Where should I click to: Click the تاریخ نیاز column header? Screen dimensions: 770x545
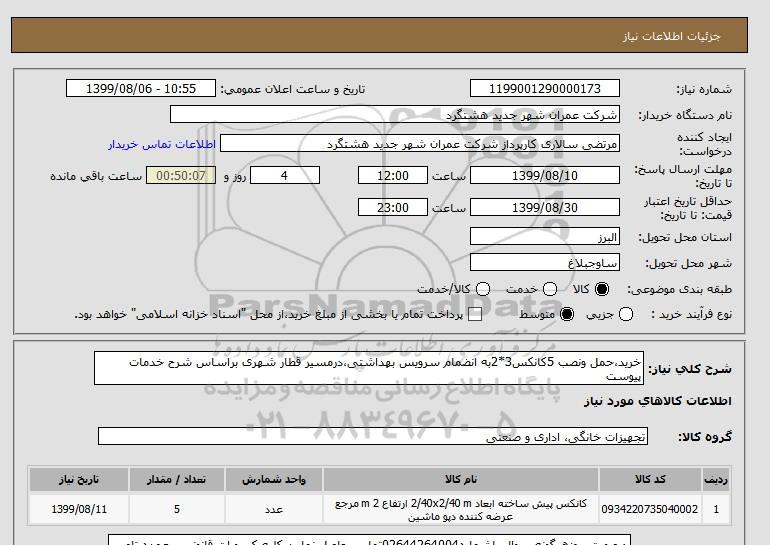click(79, 480)
